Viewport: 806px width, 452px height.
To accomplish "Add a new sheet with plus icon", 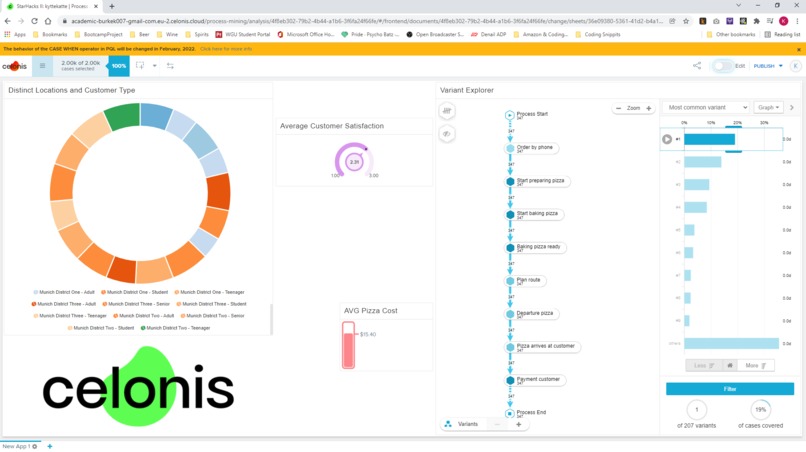I will point(50,446).
